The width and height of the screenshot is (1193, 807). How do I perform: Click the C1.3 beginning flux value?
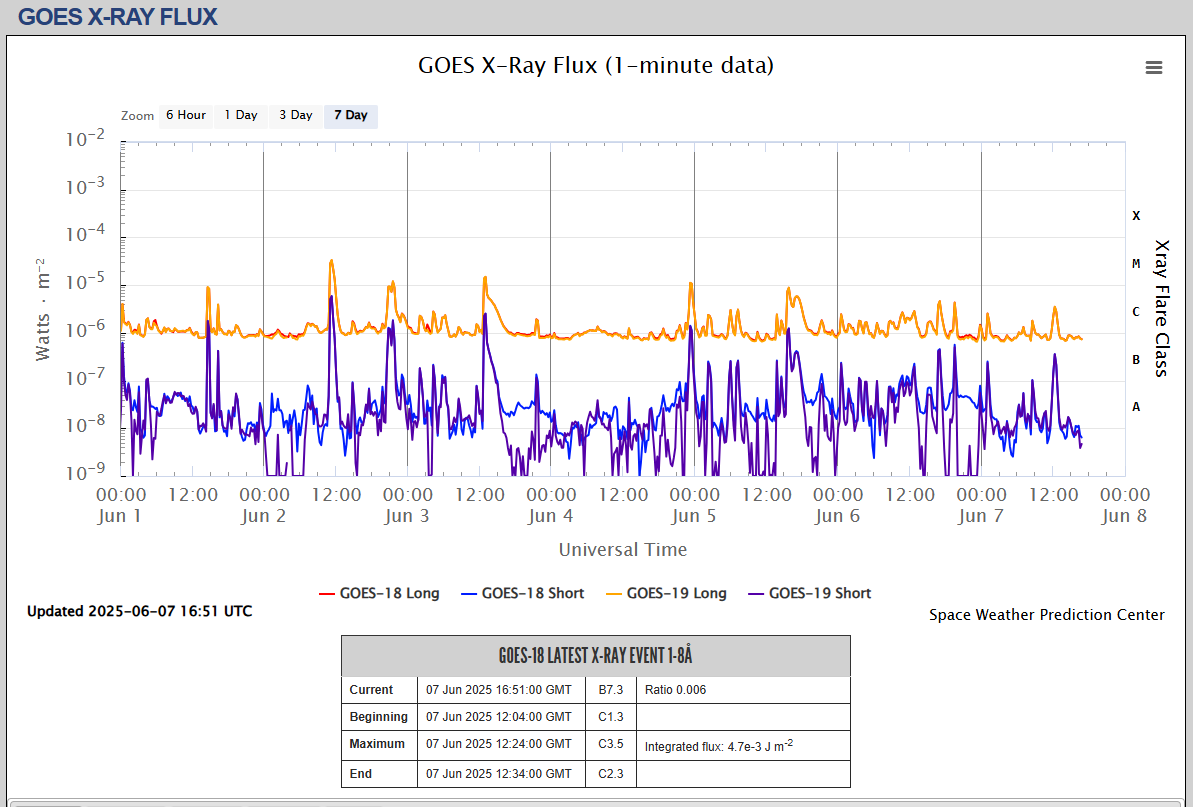610,716
